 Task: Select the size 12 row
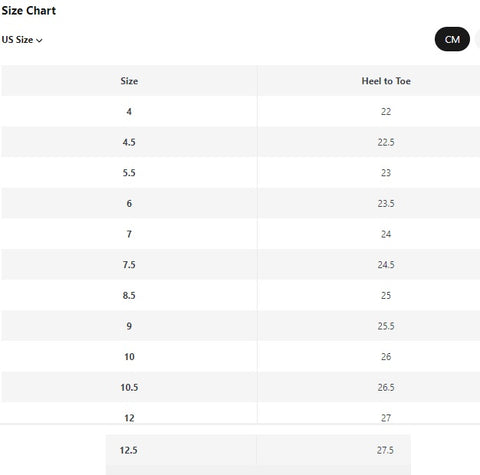coord(241,413)
